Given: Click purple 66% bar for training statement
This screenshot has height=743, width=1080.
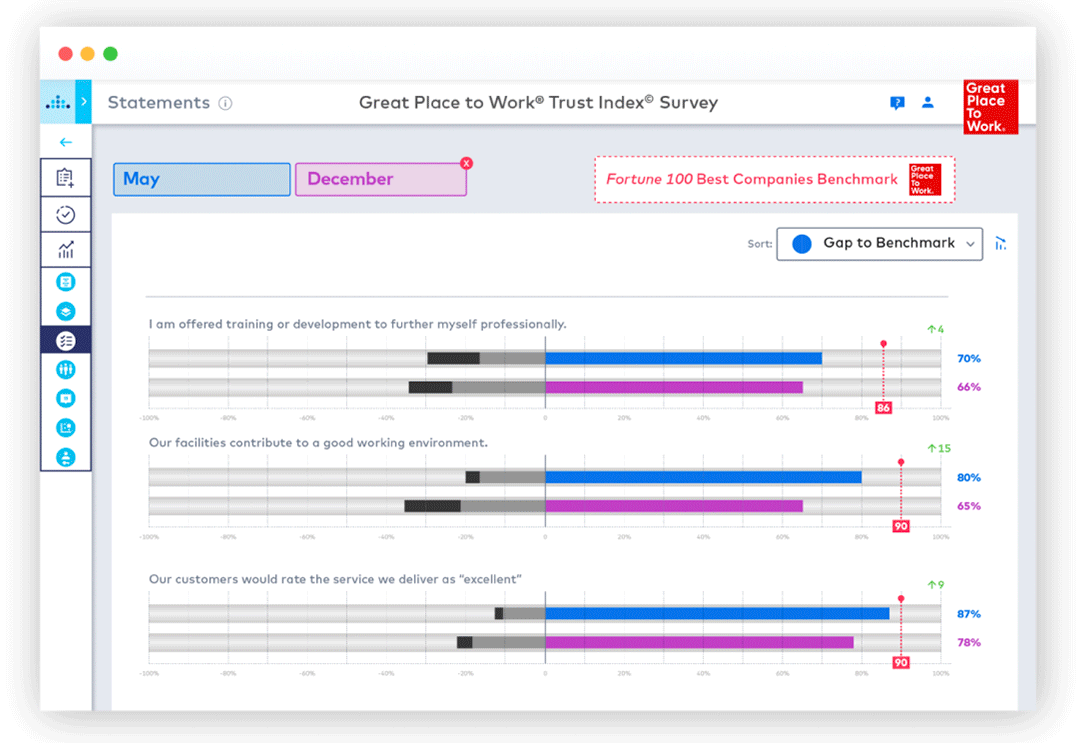Looking at the screenshot, I should [674, 387].
